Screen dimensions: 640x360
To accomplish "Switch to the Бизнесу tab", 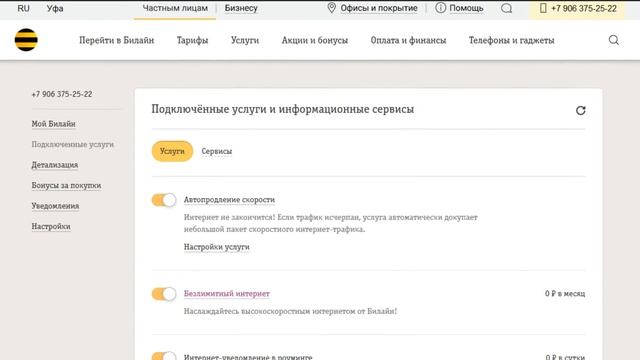I will tap(241, 8).
